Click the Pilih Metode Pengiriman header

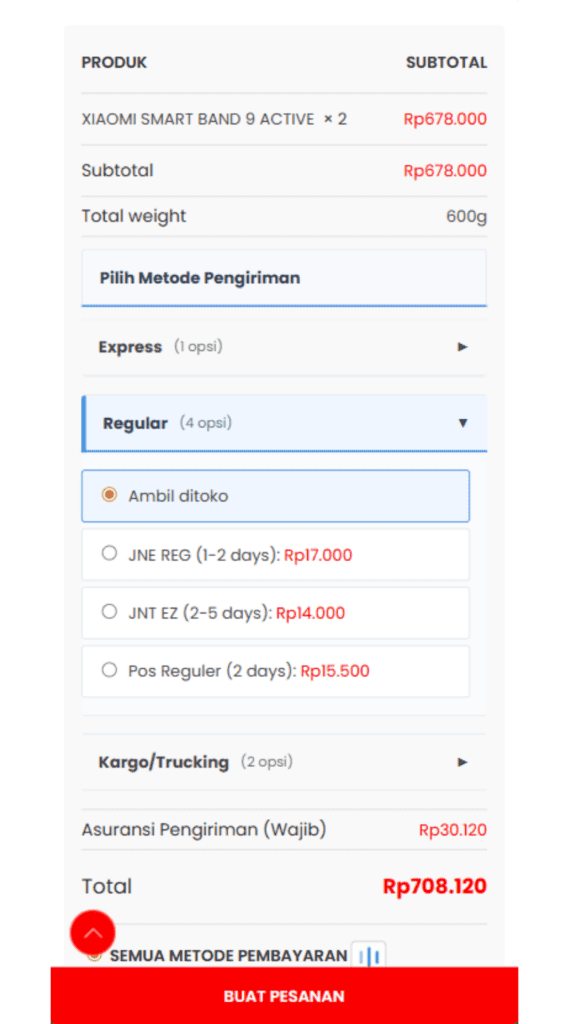[284, 278]
